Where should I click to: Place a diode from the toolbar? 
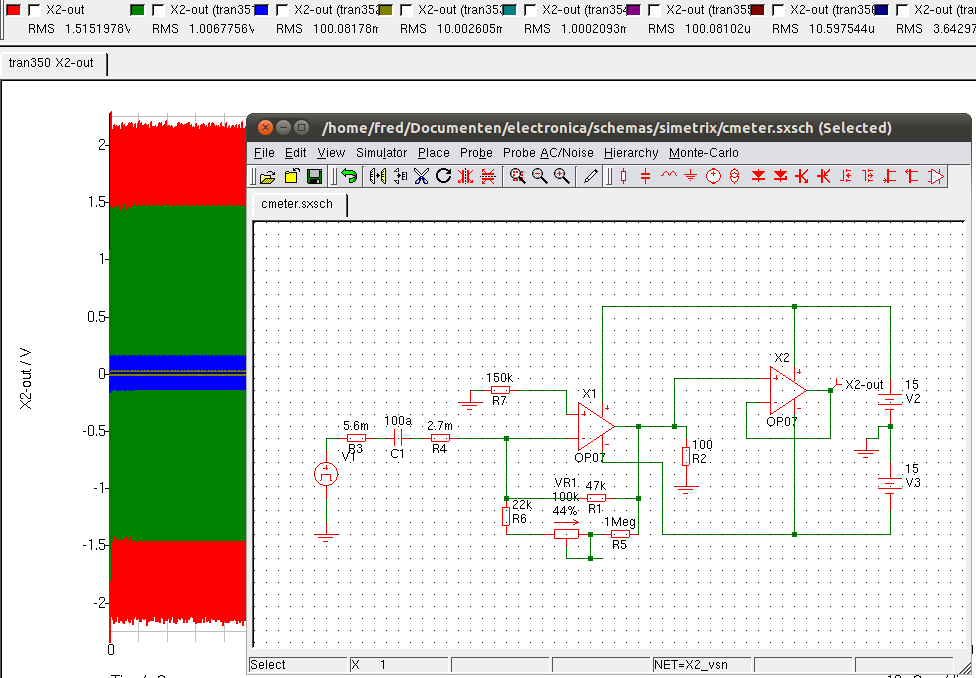coord(758,177)
